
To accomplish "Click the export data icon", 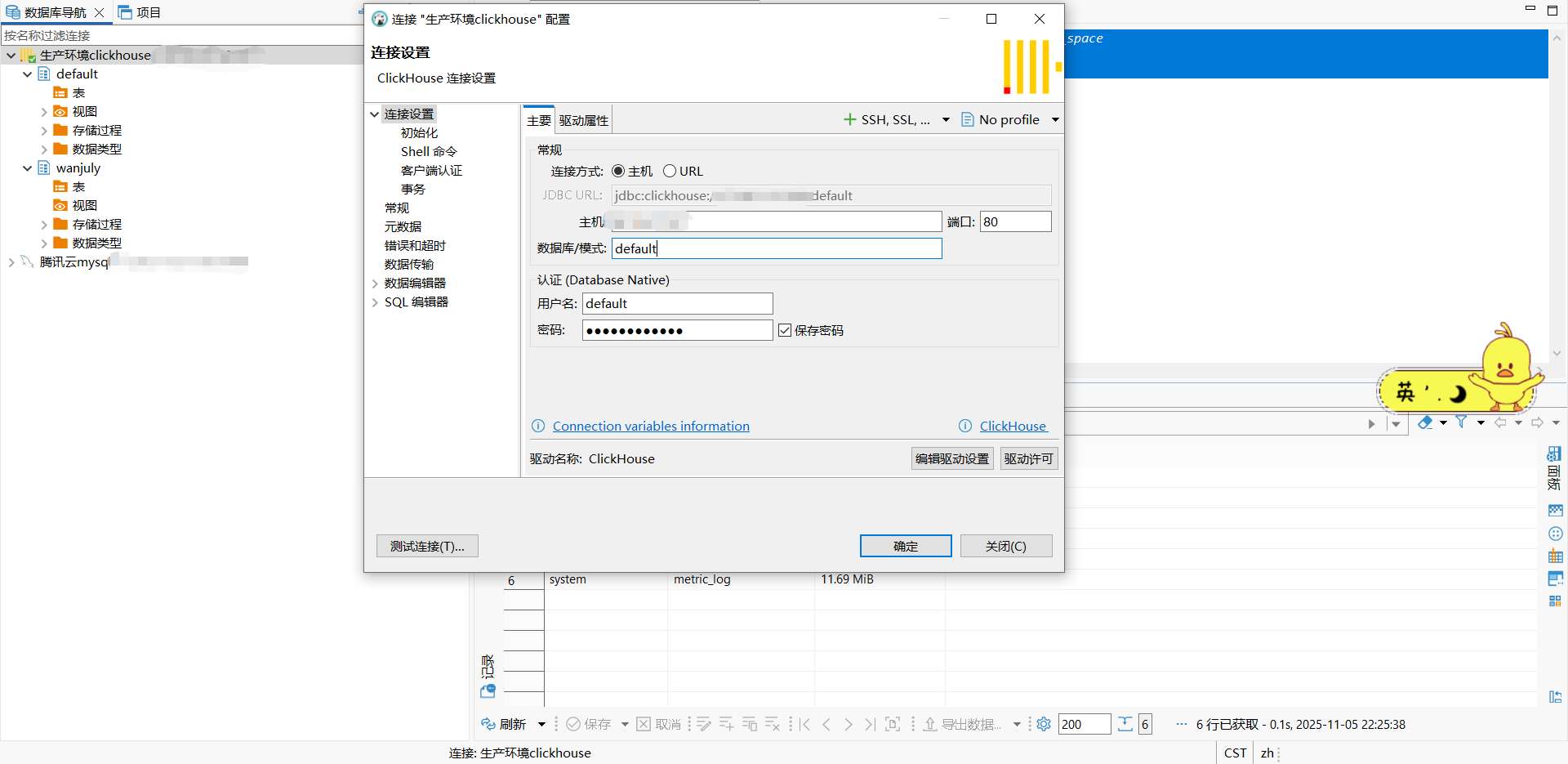I will 930,724.
